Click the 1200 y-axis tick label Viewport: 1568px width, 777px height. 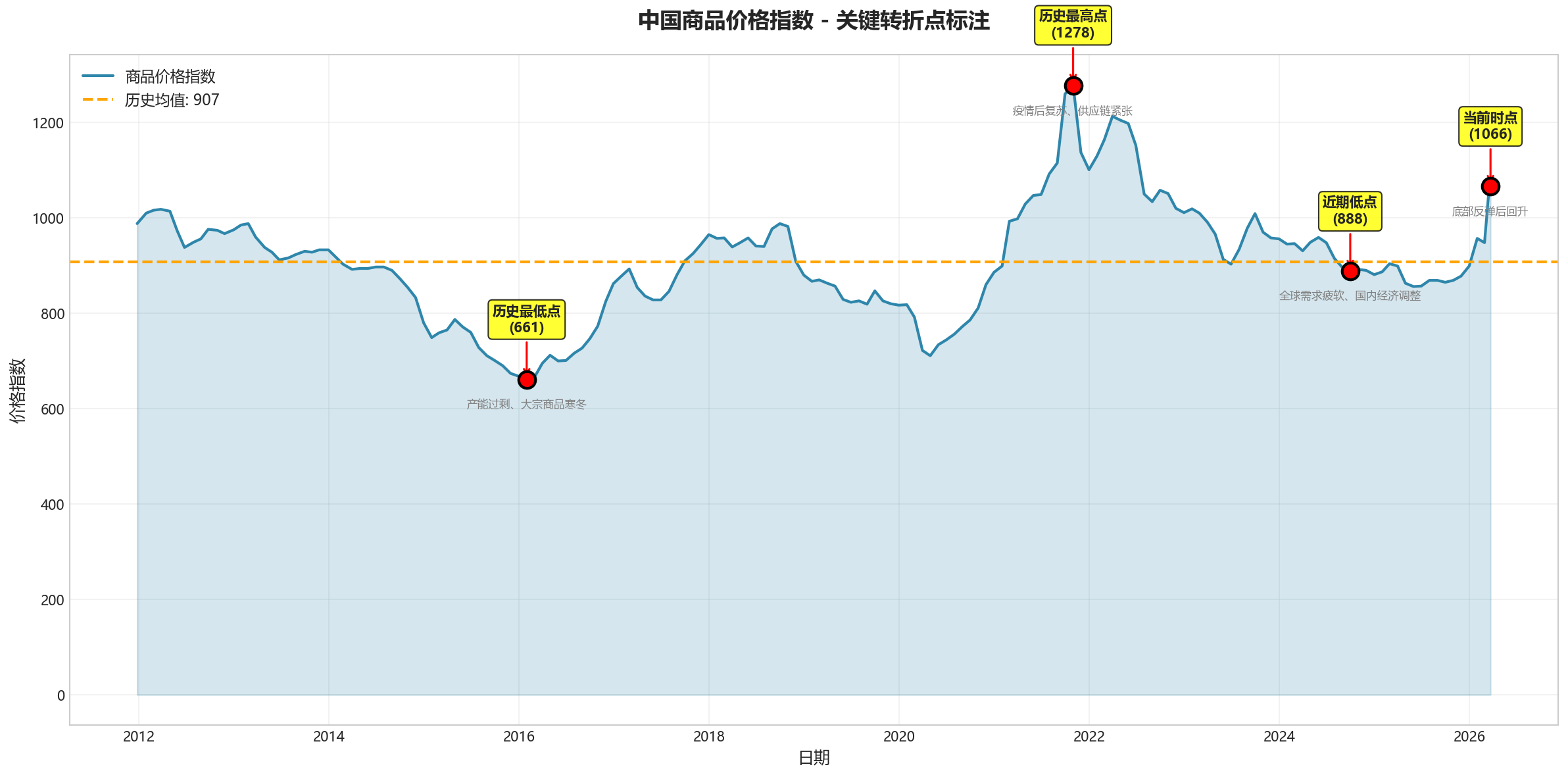pos(48,123)
